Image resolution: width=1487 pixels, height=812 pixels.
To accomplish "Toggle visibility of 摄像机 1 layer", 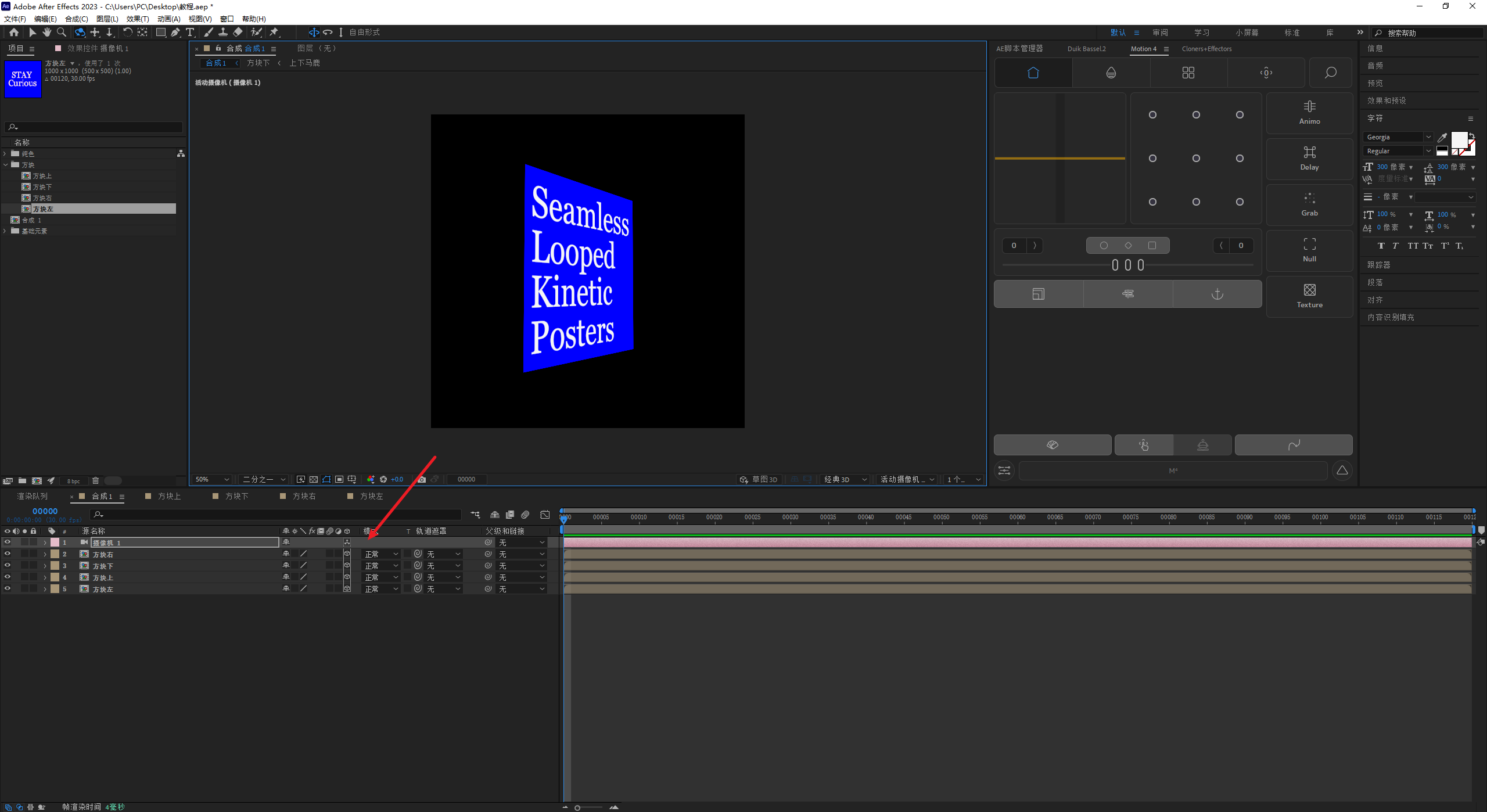I will coord(8,542).
